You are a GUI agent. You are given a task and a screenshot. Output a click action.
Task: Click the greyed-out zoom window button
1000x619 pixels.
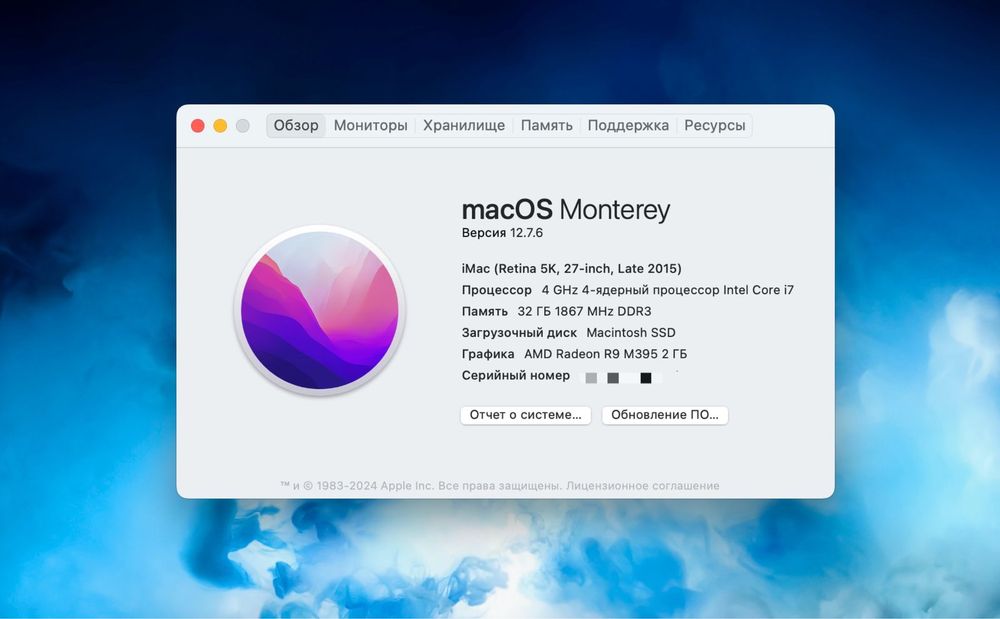coord(242,126)
